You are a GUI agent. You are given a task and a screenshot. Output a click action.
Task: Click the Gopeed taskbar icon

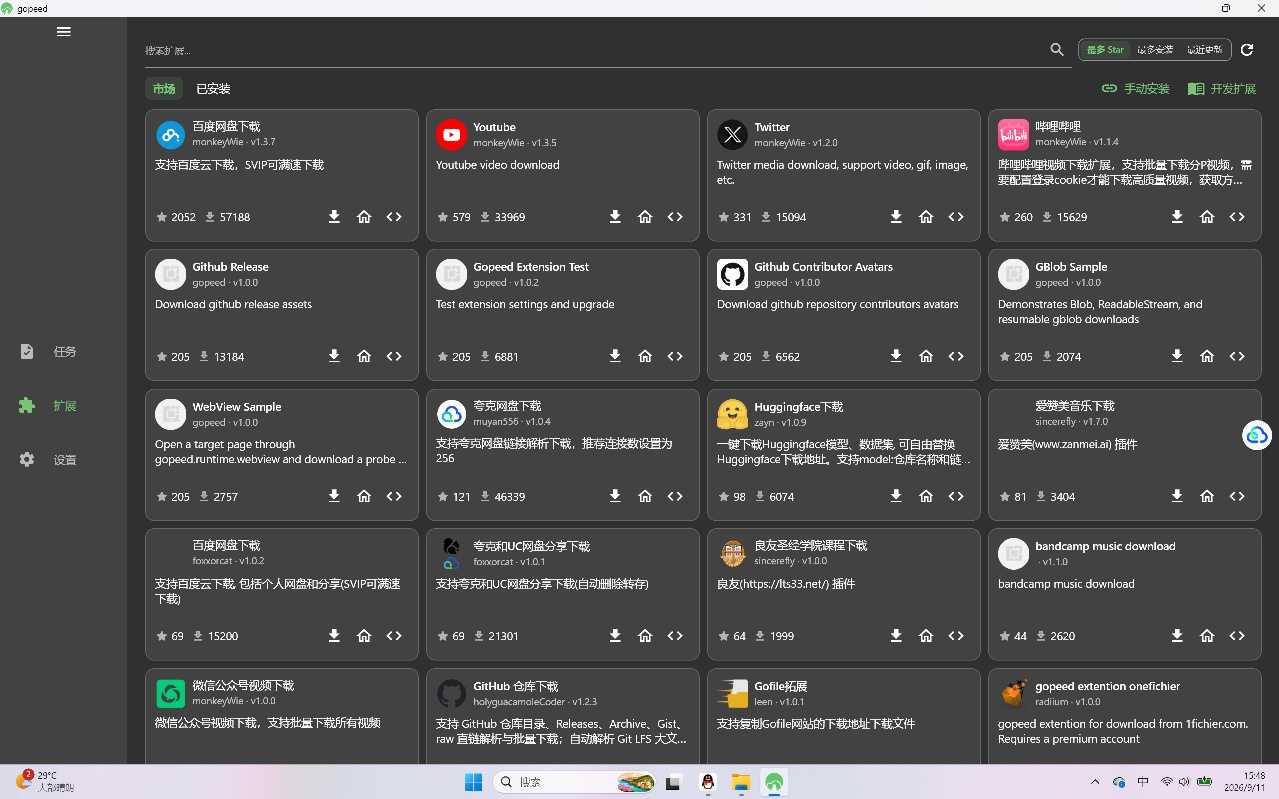click(774, 782)
